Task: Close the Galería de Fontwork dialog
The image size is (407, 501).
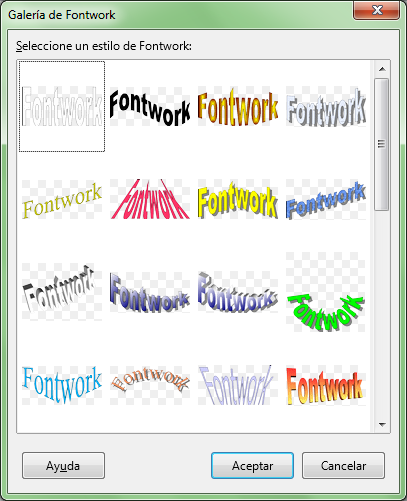Action: [376, 10]
